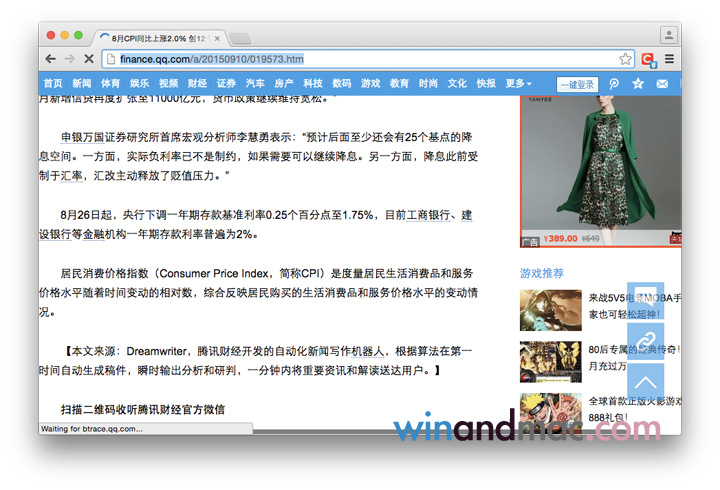Viewport: 720px width, 490px height.
Task: Open the 游戏推荐 heading link
Action: 542,273
